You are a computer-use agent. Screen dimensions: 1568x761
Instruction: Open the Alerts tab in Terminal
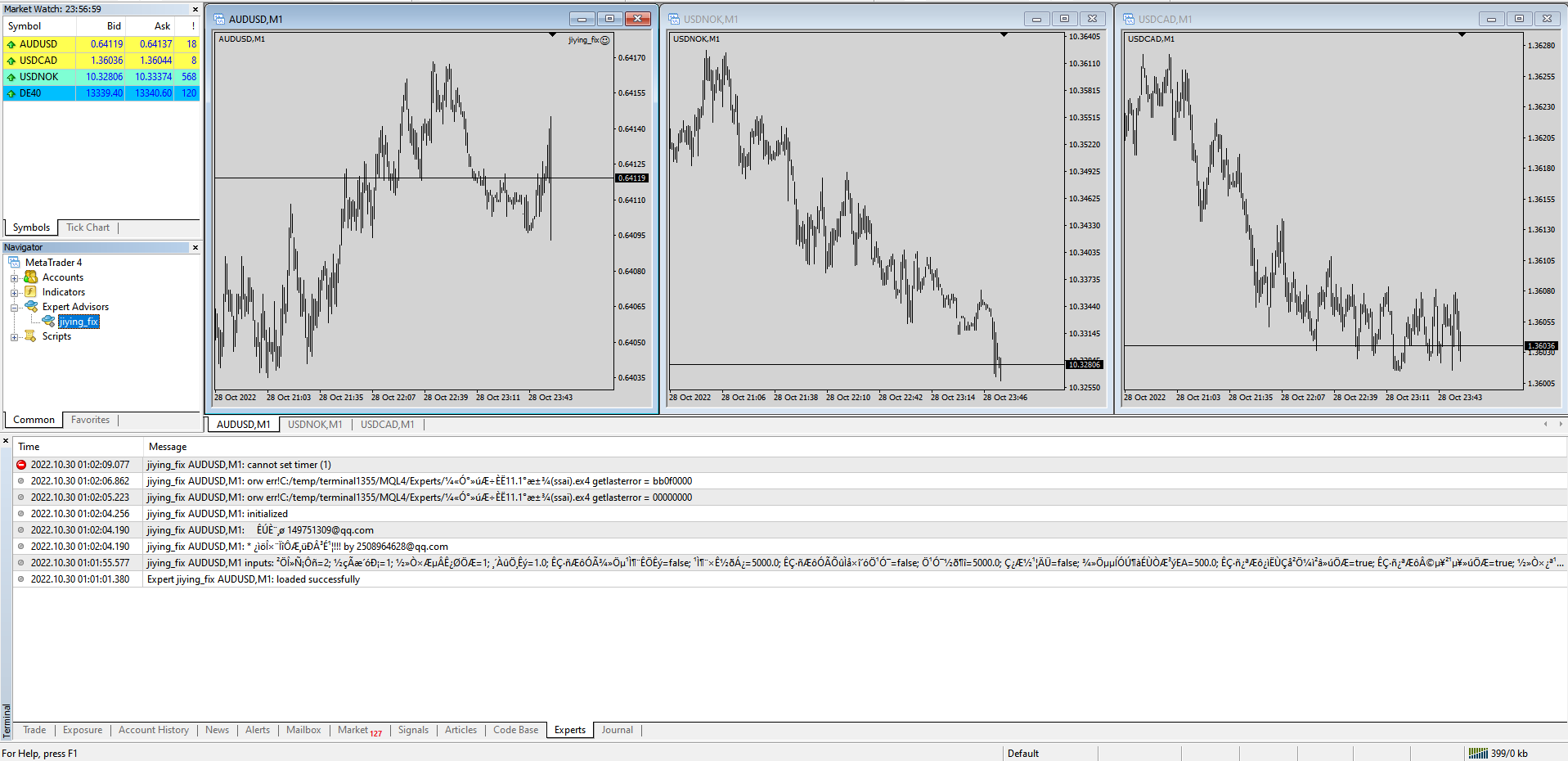point(258,730)
